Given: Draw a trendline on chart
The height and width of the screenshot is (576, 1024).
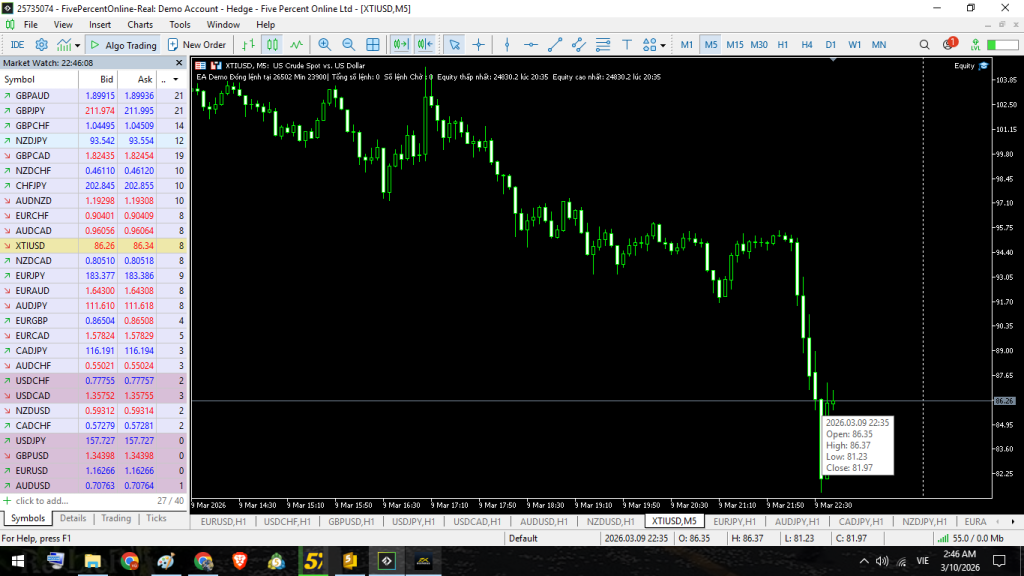Looking at the screenshot, I should (x=555, y=44).
